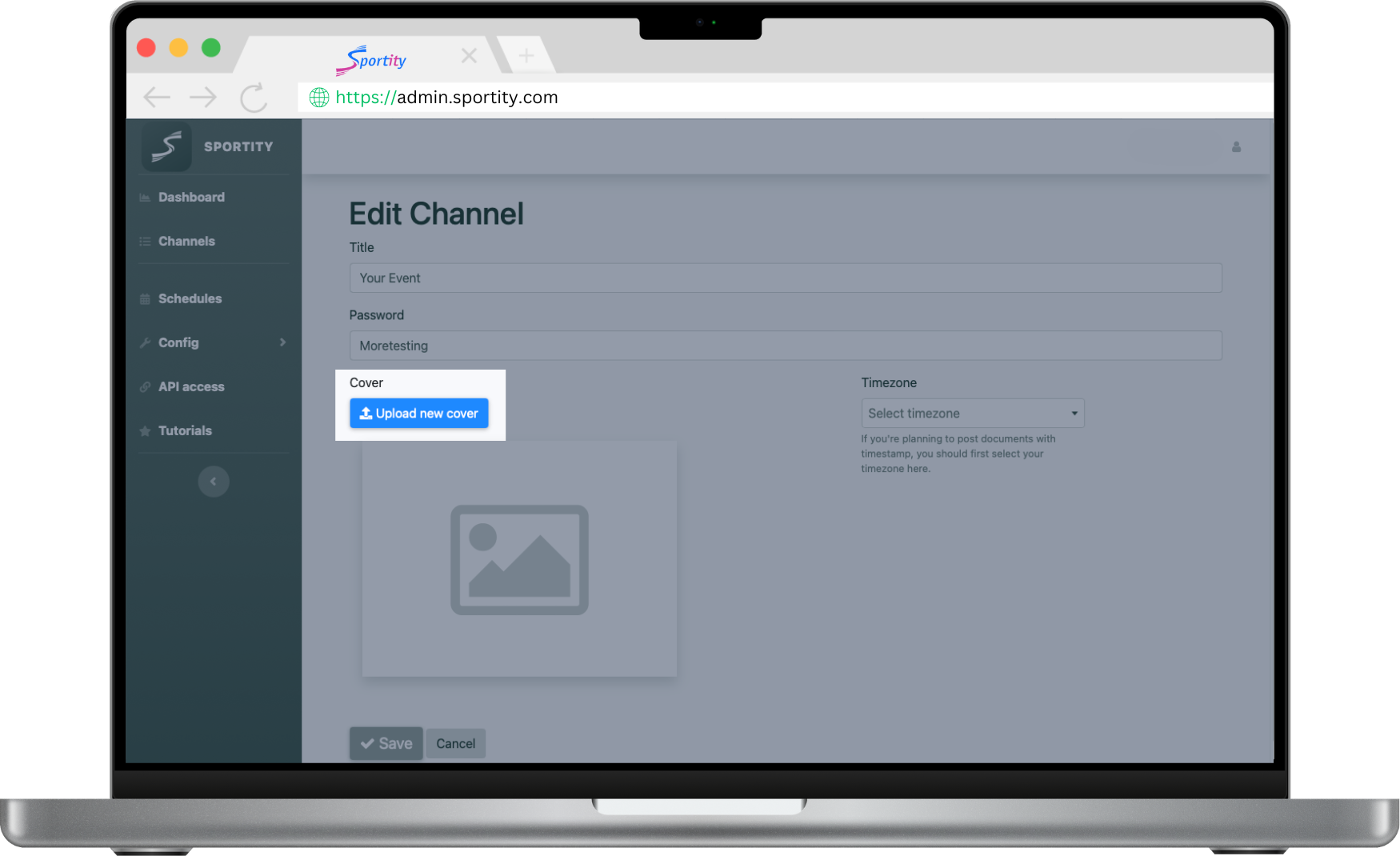This screenshot has height=856, width=1400.
Task: Click the browser forward arrow
Action: pos(203,98)
